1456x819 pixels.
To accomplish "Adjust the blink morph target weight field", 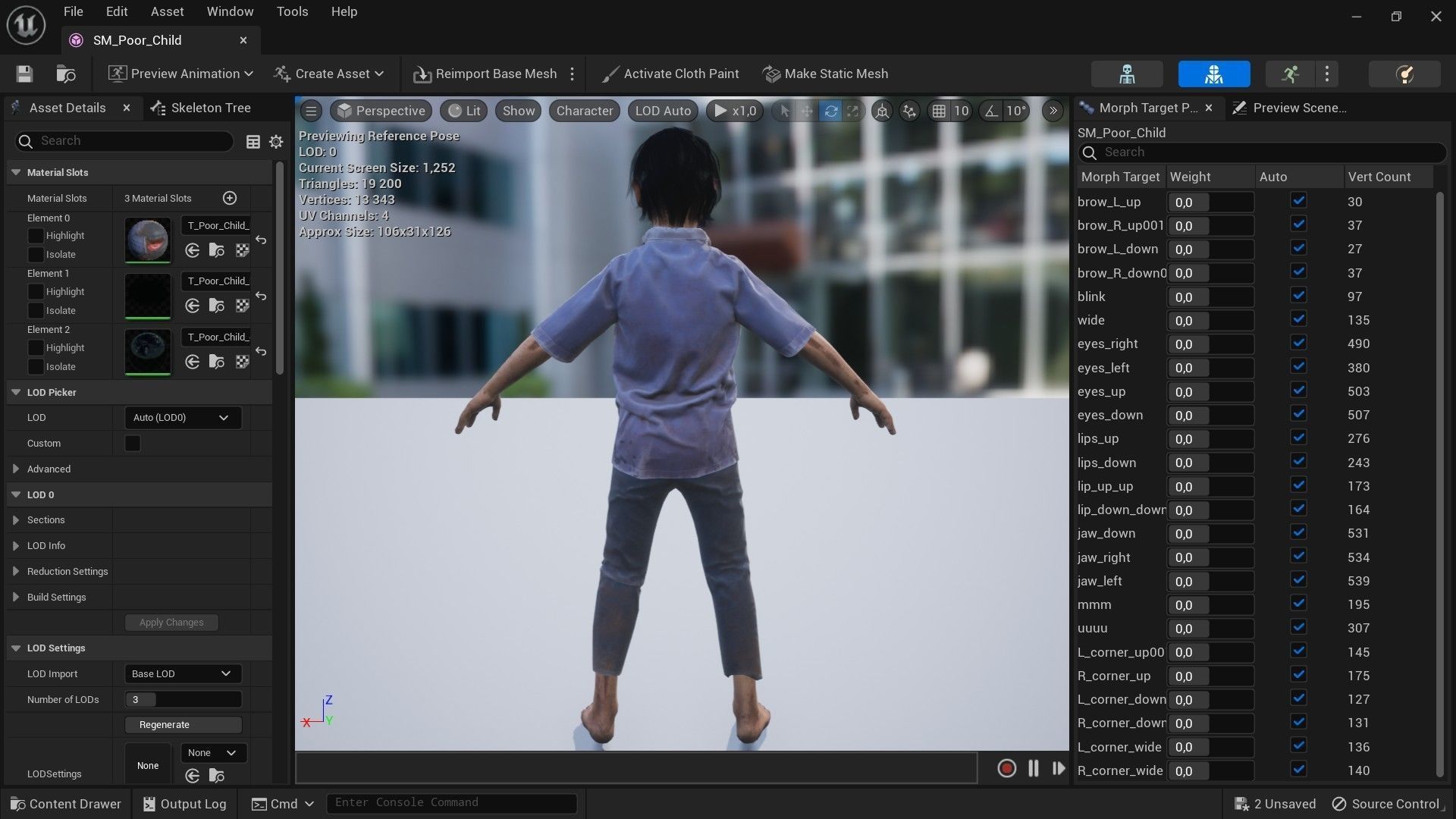I will pyautogui.click(x=1210, y=297).
